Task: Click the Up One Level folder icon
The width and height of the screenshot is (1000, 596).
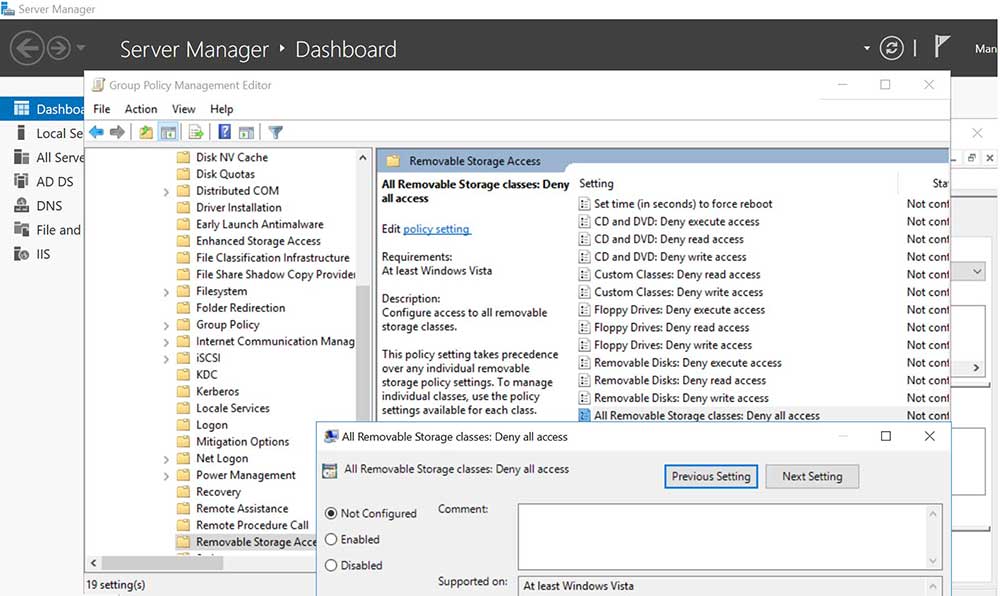Action: pyautogui.click(x=146, y=132)
